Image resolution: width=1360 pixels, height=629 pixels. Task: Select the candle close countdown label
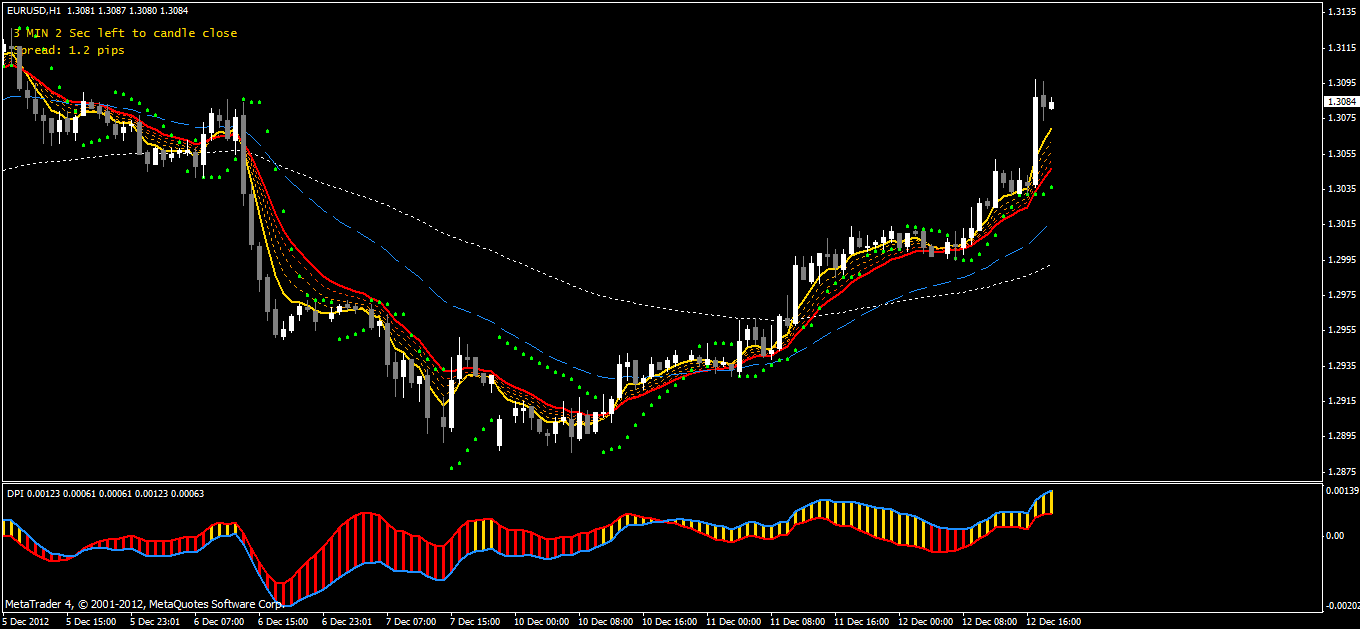125,33
